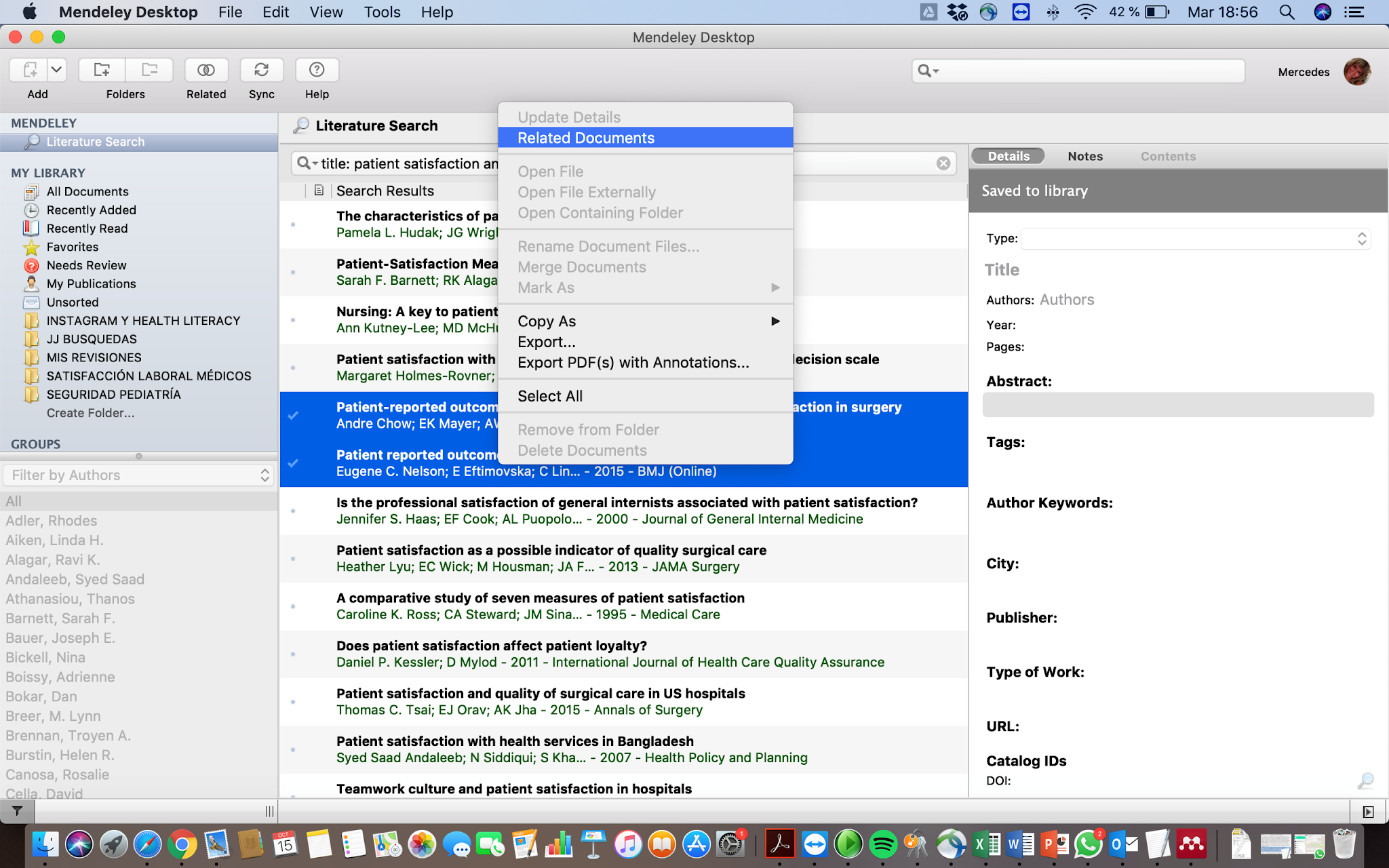Click the create new folder icon
The width and height of the screenshot is (1389, 868).
102,70
